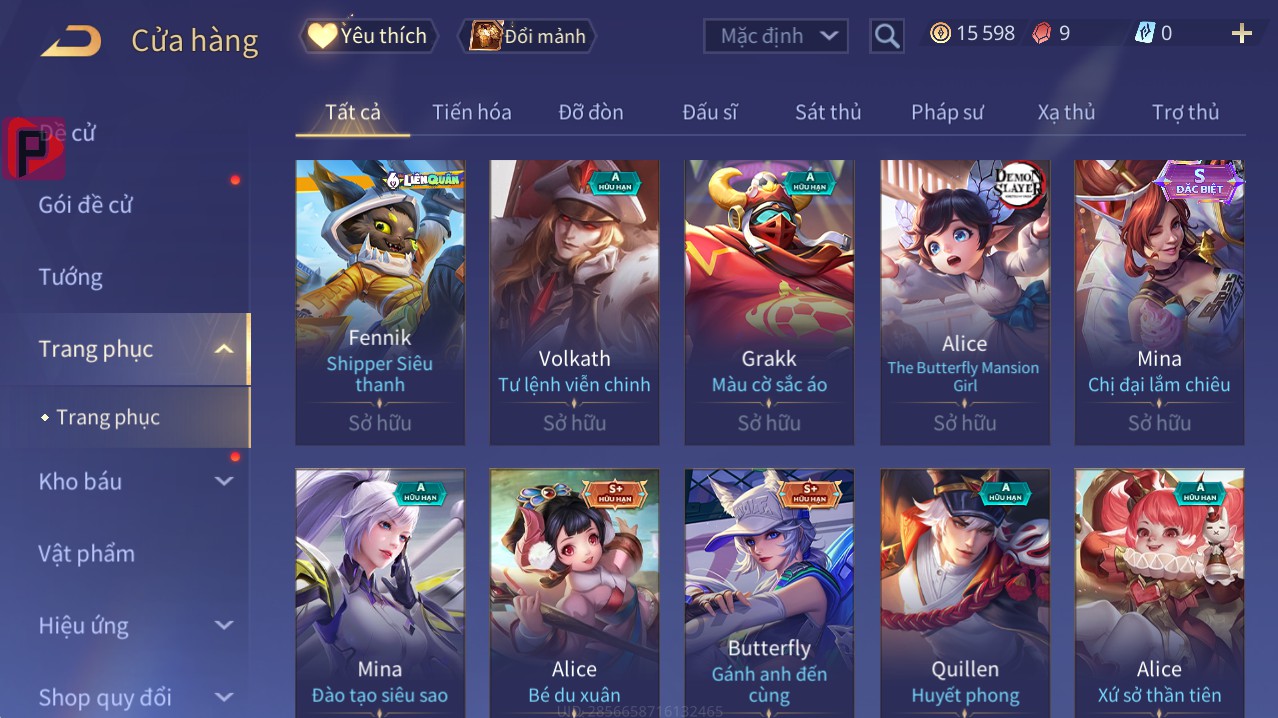Image resolution: width=1278 pixels, height=718 pixels.
Task: Switch to the Sát thủ tab
Action: pos(828,112)
